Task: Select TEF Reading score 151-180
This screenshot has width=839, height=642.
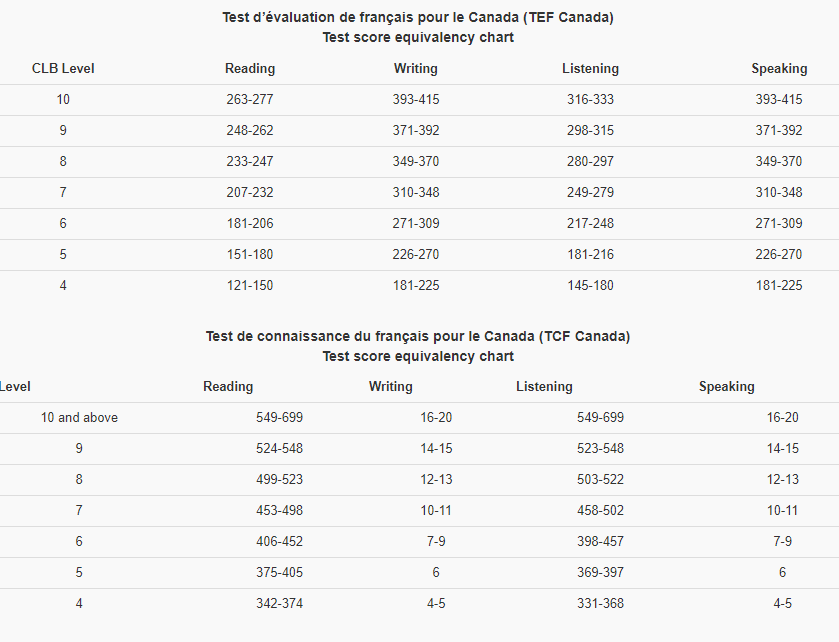Action: coord(250,255)
